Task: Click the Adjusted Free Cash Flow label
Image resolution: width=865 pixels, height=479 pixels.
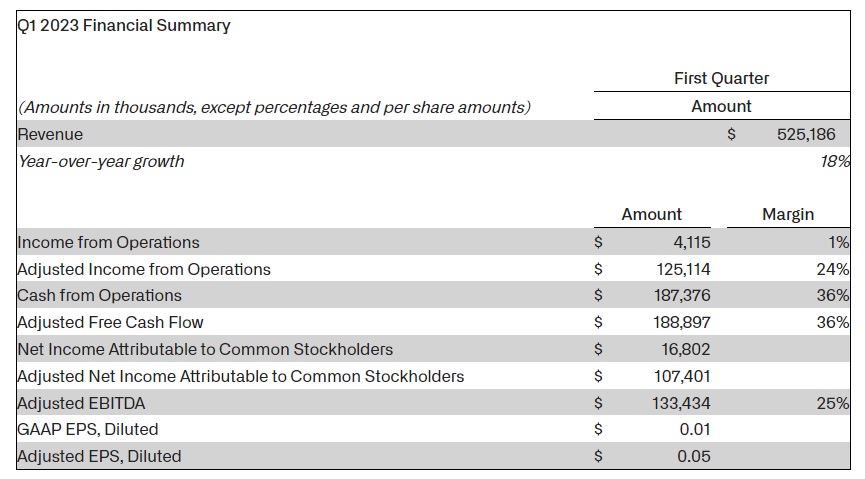Action: (x=111, y=322)
